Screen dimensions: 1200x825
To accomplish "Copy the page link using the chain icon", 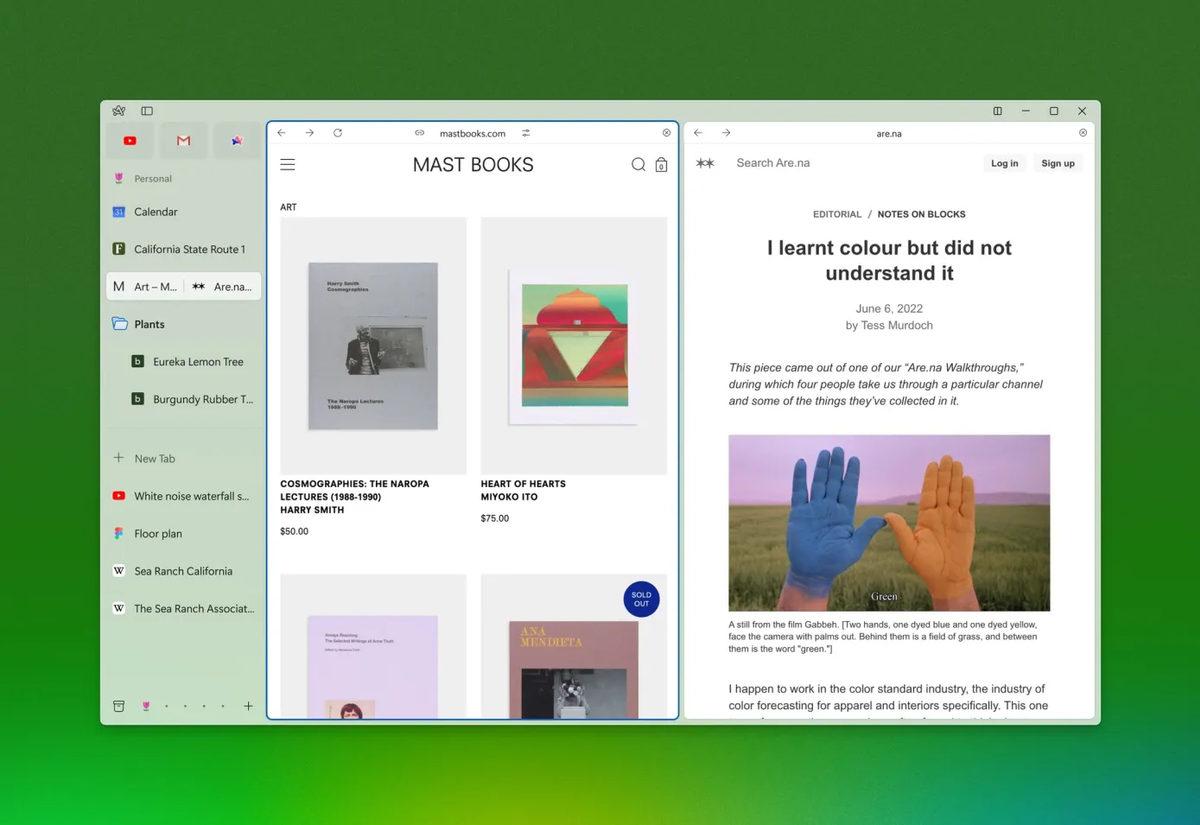I will point(419,132).
